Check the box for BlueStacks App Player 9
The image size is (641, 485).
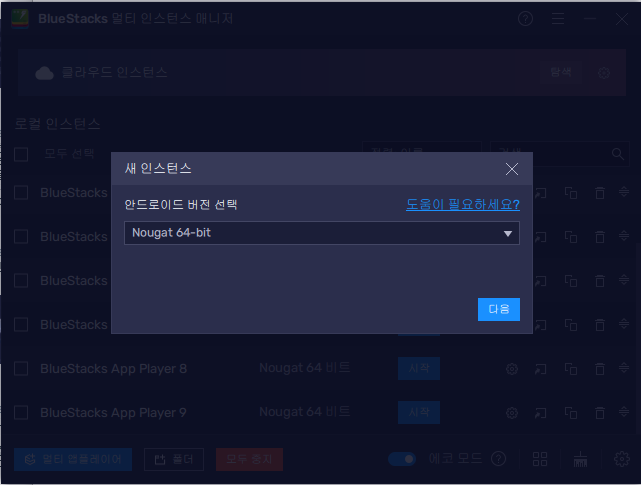coord(21,412)
